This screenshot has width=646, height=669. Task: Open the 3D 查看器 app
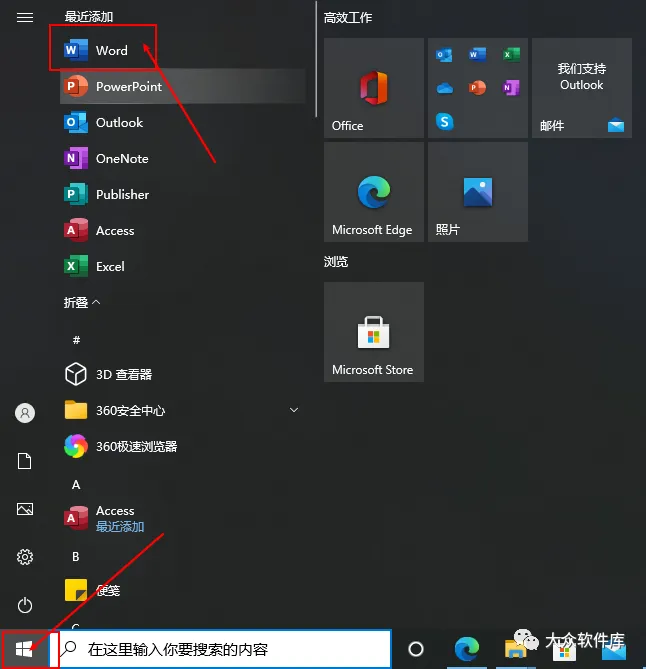(183, 374)
